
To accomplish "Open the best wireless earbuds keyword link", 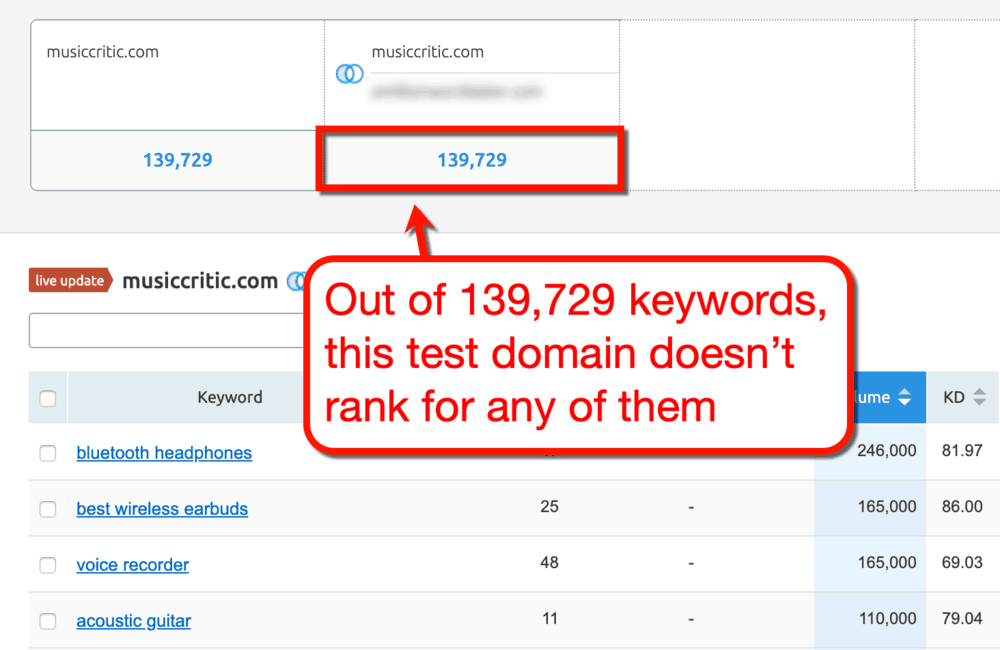I will 162,509.
